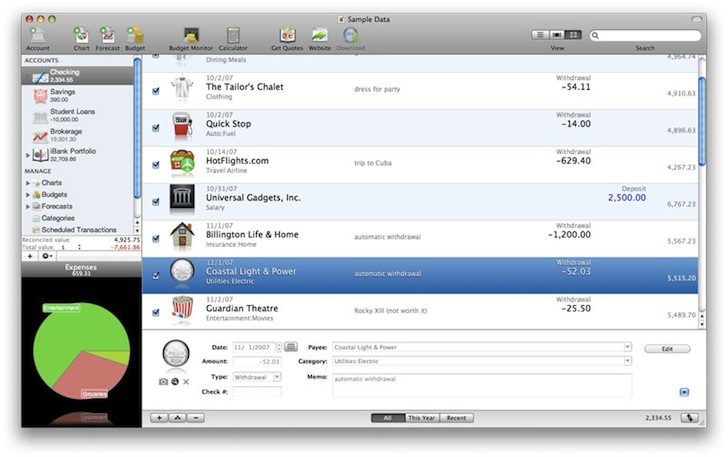Click the date field stepper arrows
This screenshot has height=457, width=728.
tap(279, 347)
